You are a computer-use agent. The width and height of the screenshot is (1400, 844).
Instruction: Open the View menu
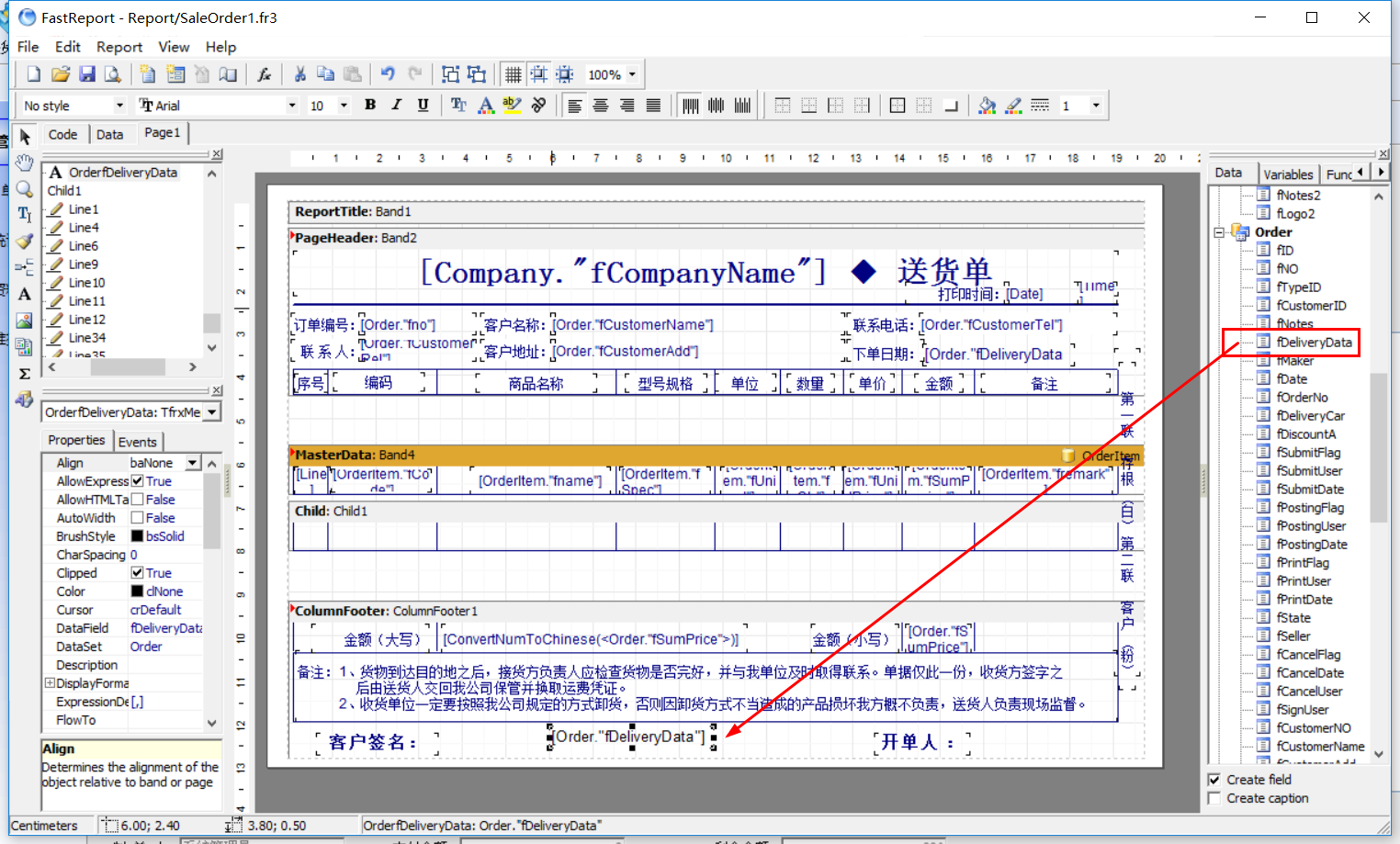click(174, 47)
